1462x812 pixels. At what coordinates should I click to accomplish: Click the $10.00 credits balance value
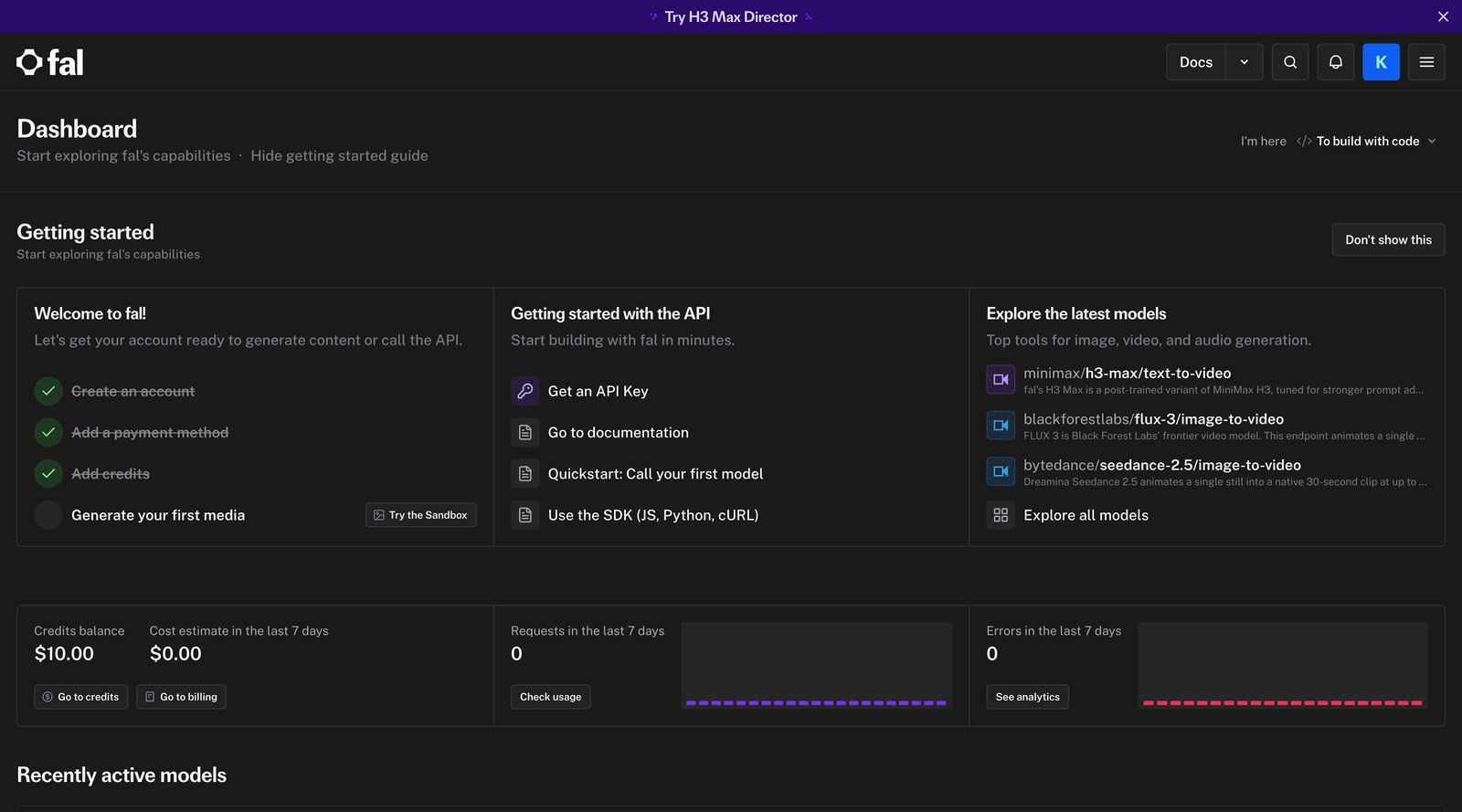coord(64,653)
